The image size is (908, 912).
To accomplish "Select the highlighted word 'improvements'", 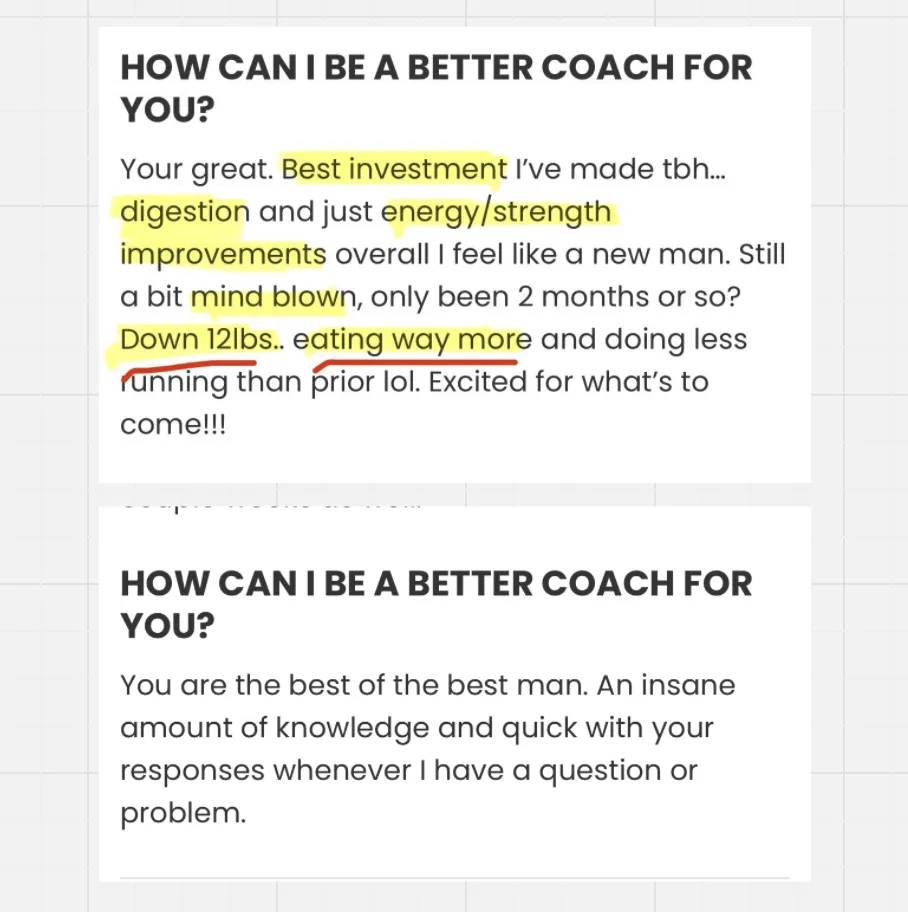I will coord(223,255).
